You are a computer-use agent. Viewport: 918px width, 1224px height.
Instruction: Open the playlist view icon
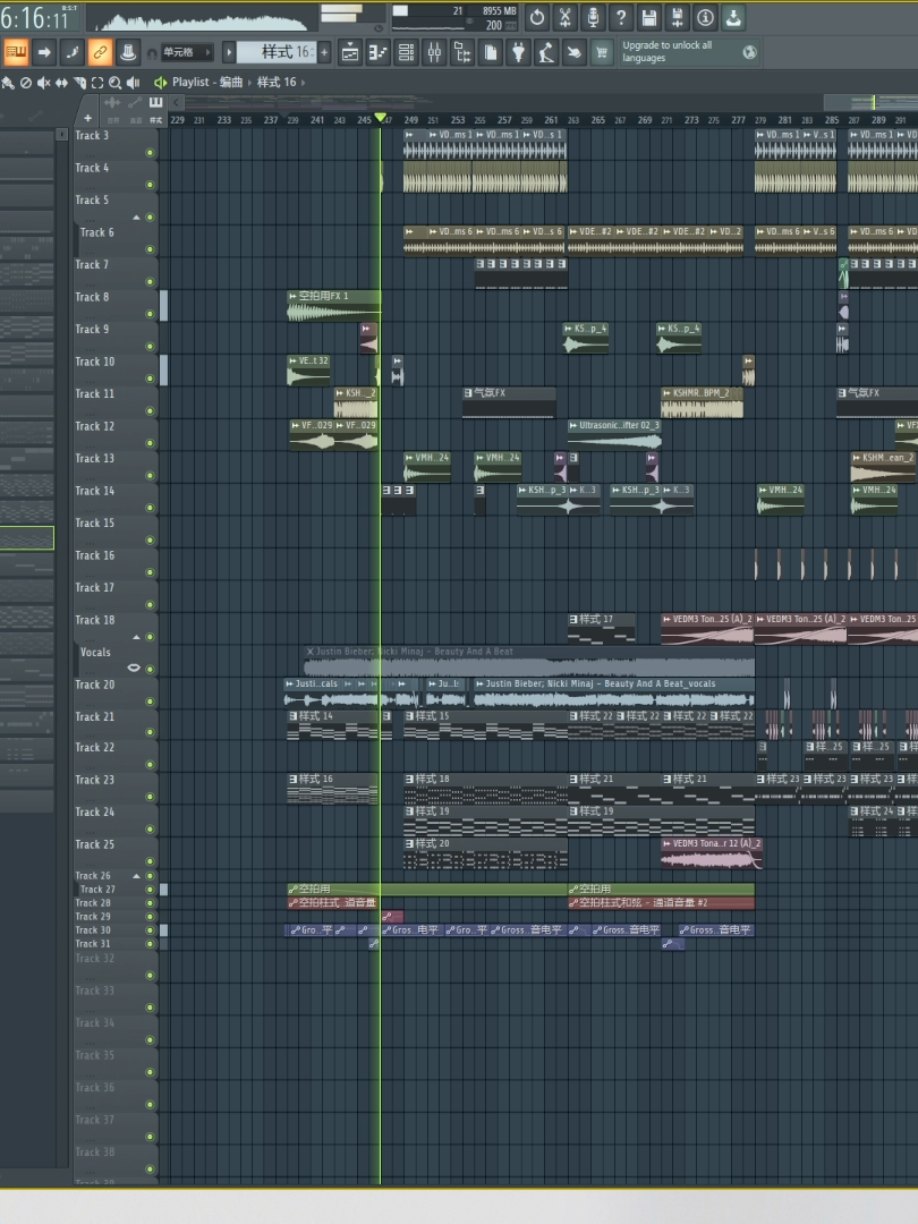[x=350, y=52]
